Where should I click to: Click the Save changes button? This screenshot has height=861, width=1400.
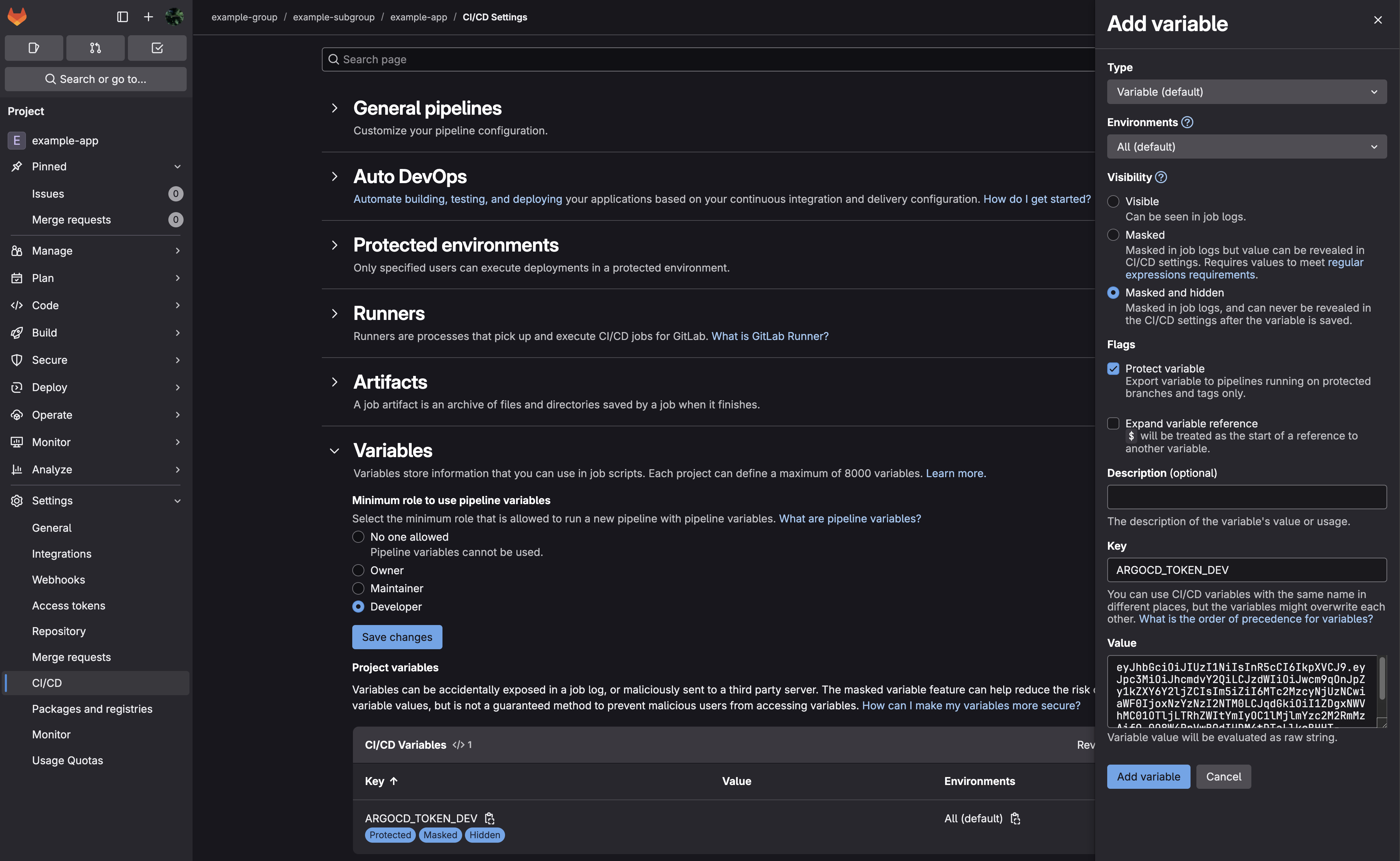(397, 637)
